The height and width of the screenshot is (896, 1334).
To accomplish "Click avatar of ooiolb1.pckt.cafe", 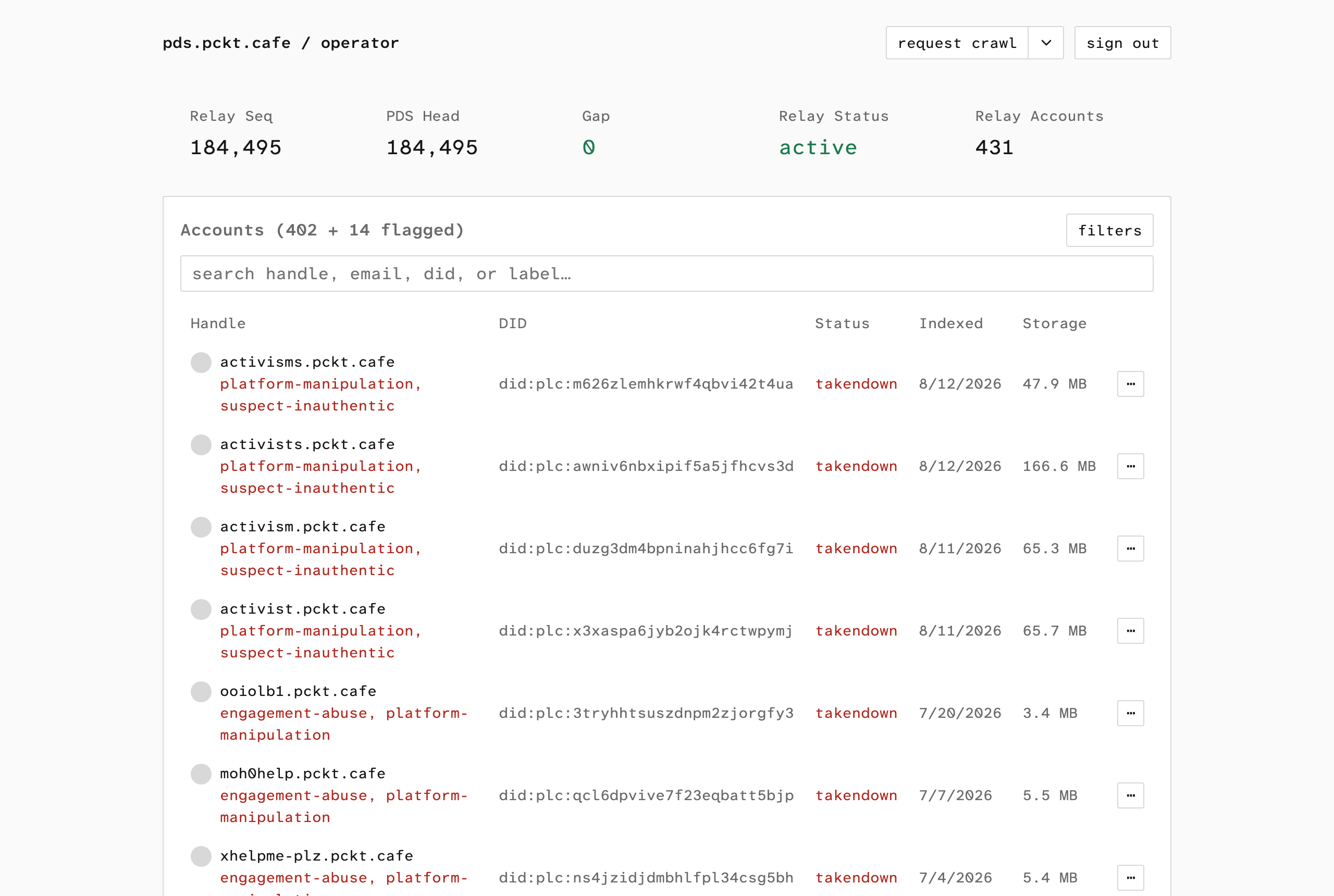I will 201,691.
